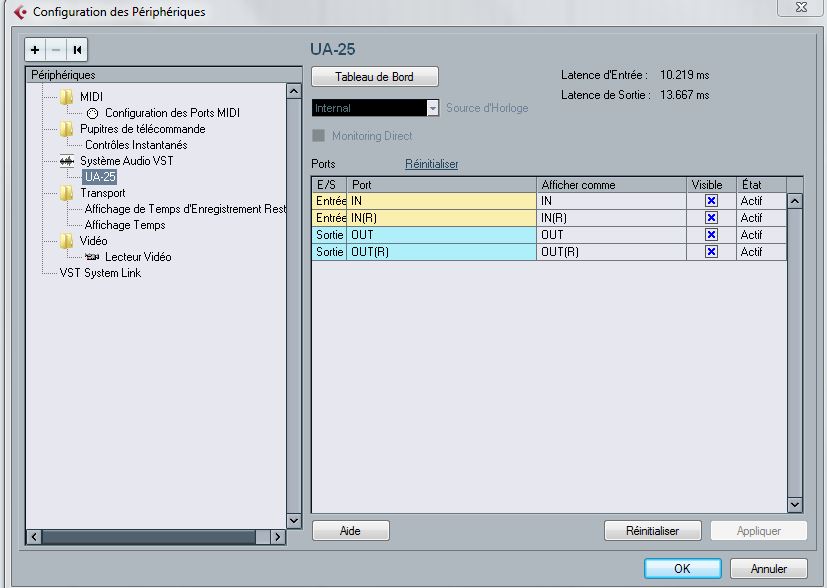Cancel with the Annuler button
The width and height of the screenshot is (827, 588).
[x=768, y=568]
